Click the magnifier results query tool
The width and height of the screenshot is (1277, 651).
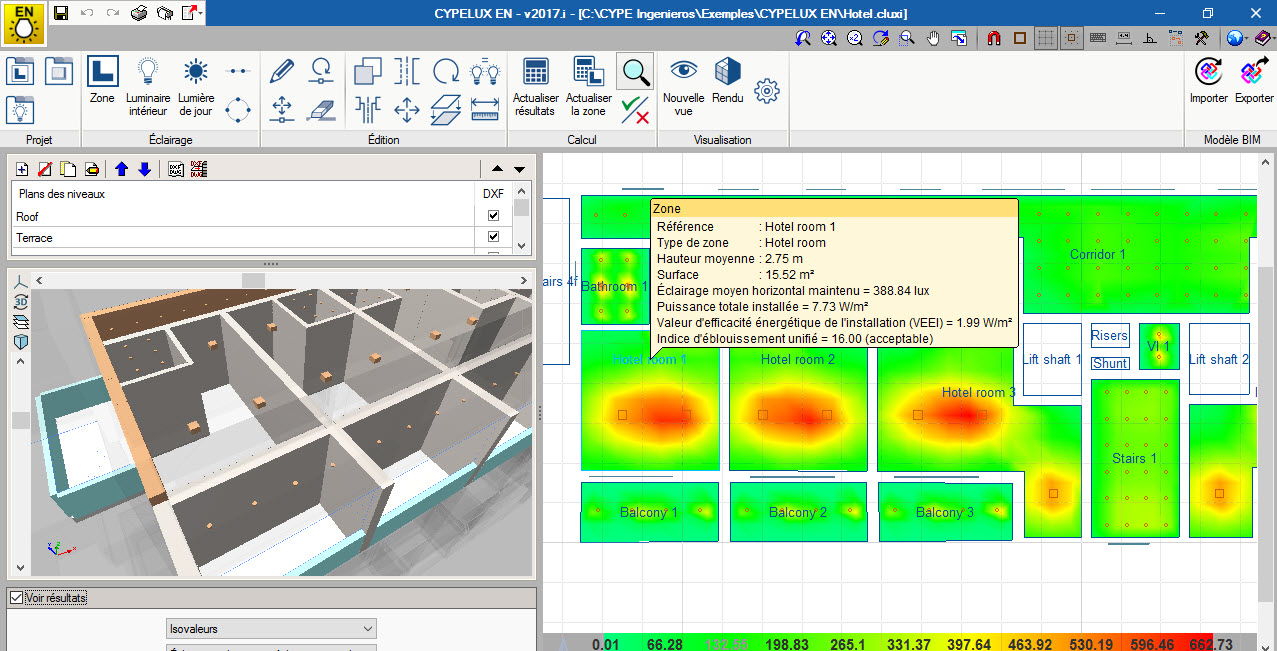click(x=635, y=71)
